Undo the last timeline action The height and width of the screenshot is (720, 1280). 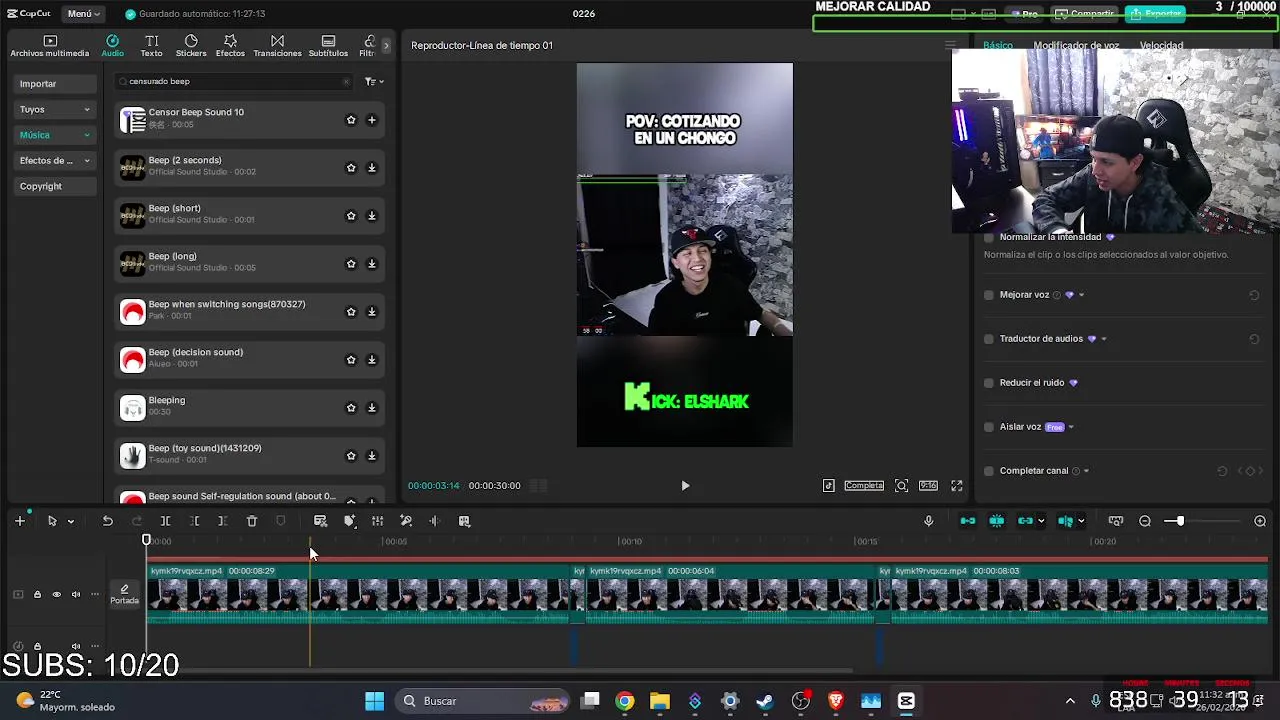[107, 521]
